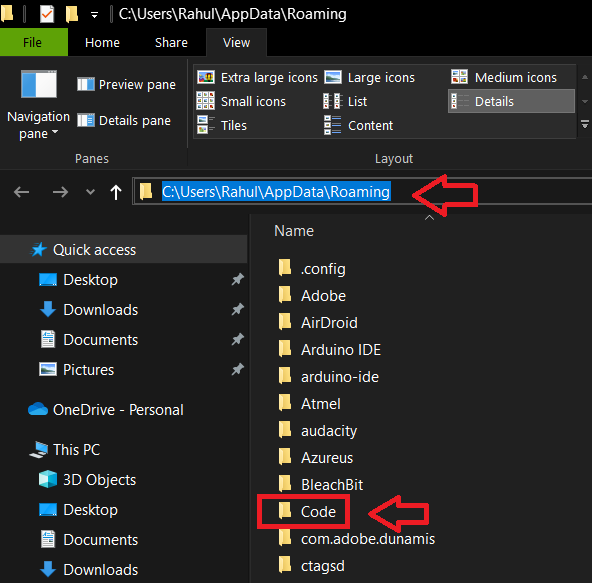Open the File tab

point(33,43)
